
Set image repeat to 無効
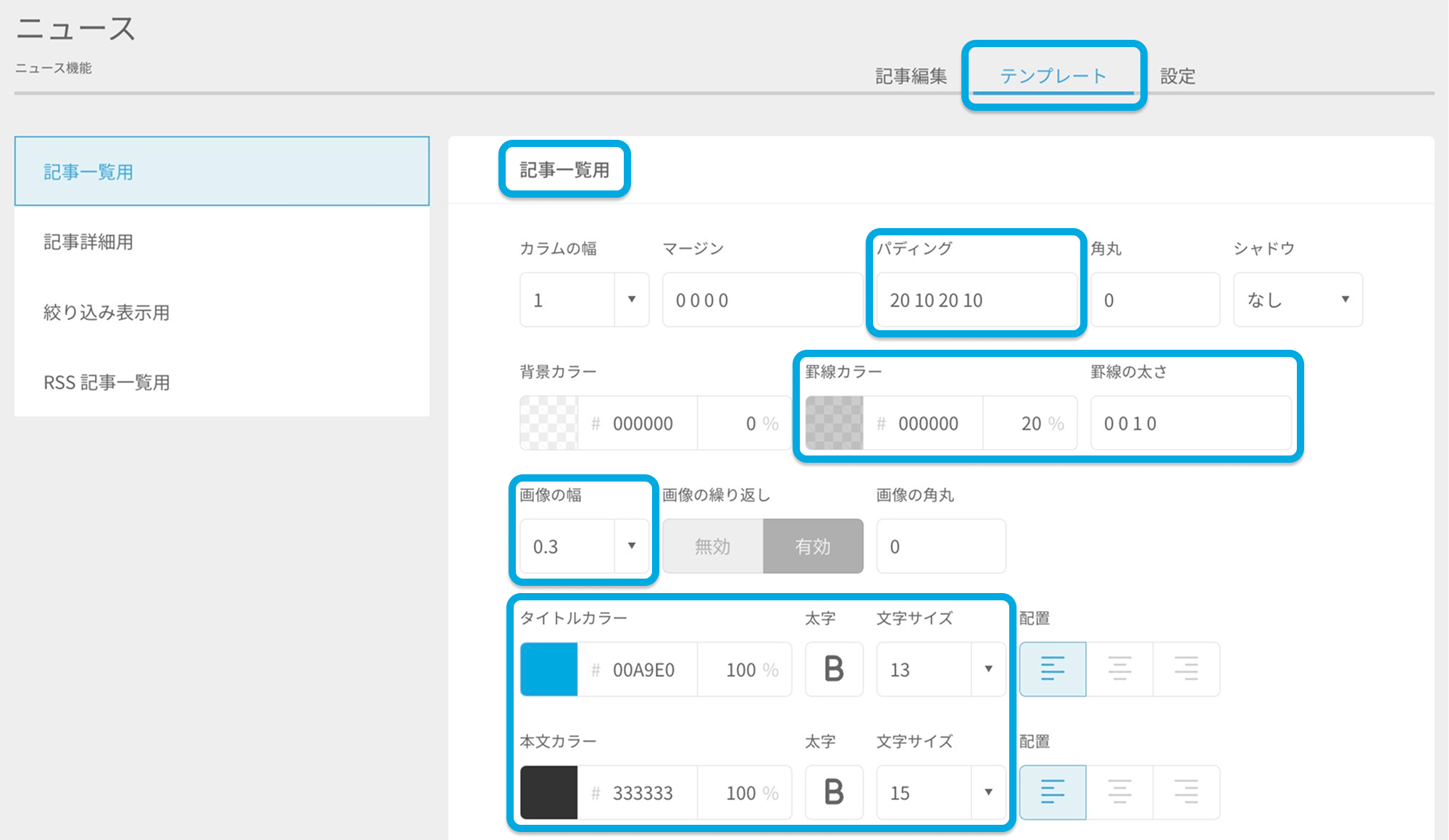click(x=713, y=546)
